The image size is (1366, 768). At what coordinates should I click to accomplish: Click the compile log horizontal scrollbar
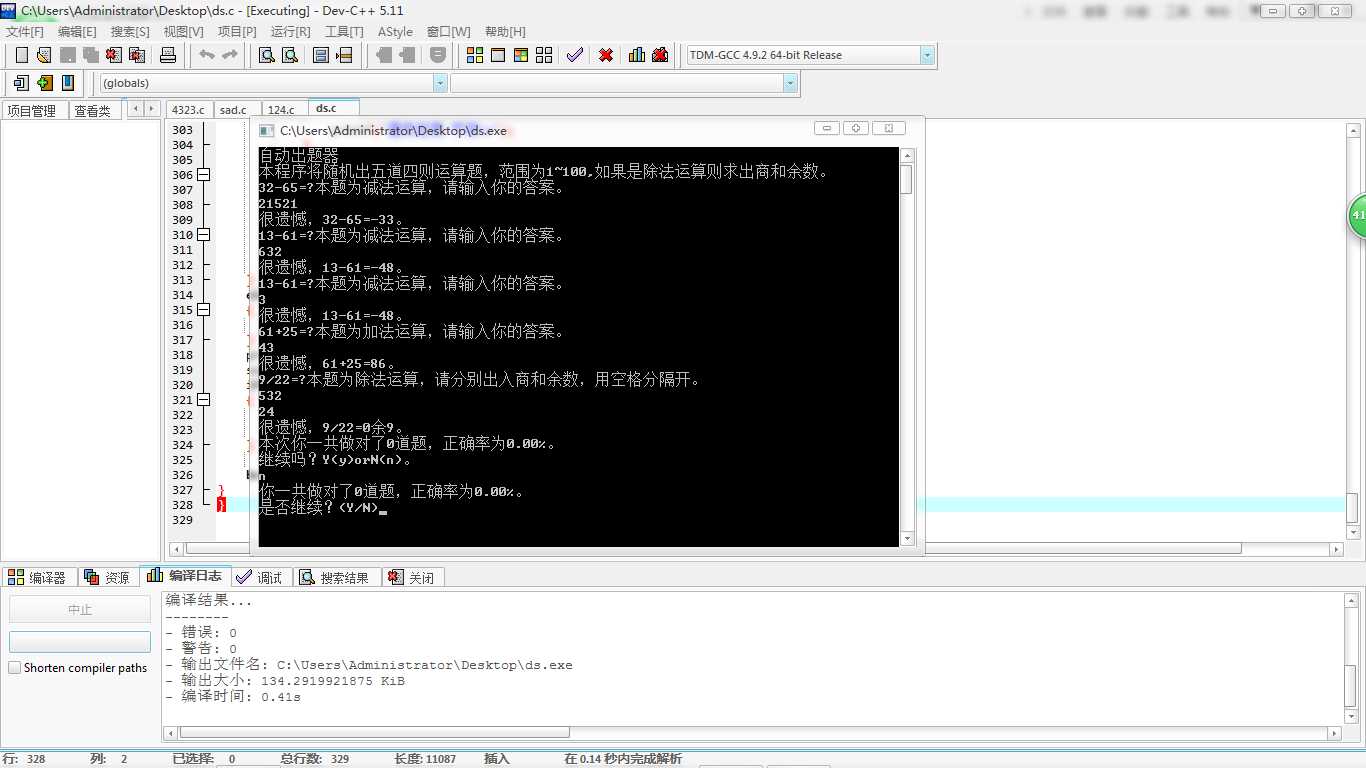coord(750,733)
